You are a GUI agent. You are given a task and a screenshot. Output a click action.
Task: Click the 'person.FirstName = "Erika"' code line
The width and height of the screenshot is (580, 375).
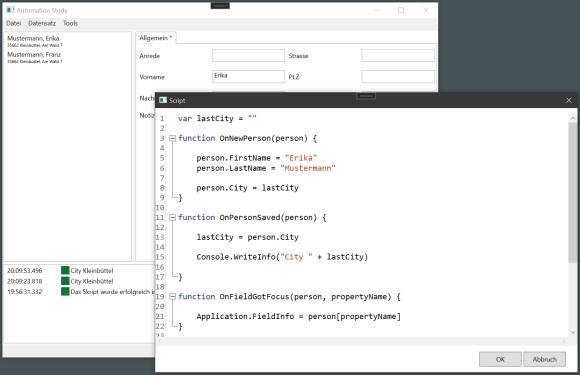click(257, 158)
